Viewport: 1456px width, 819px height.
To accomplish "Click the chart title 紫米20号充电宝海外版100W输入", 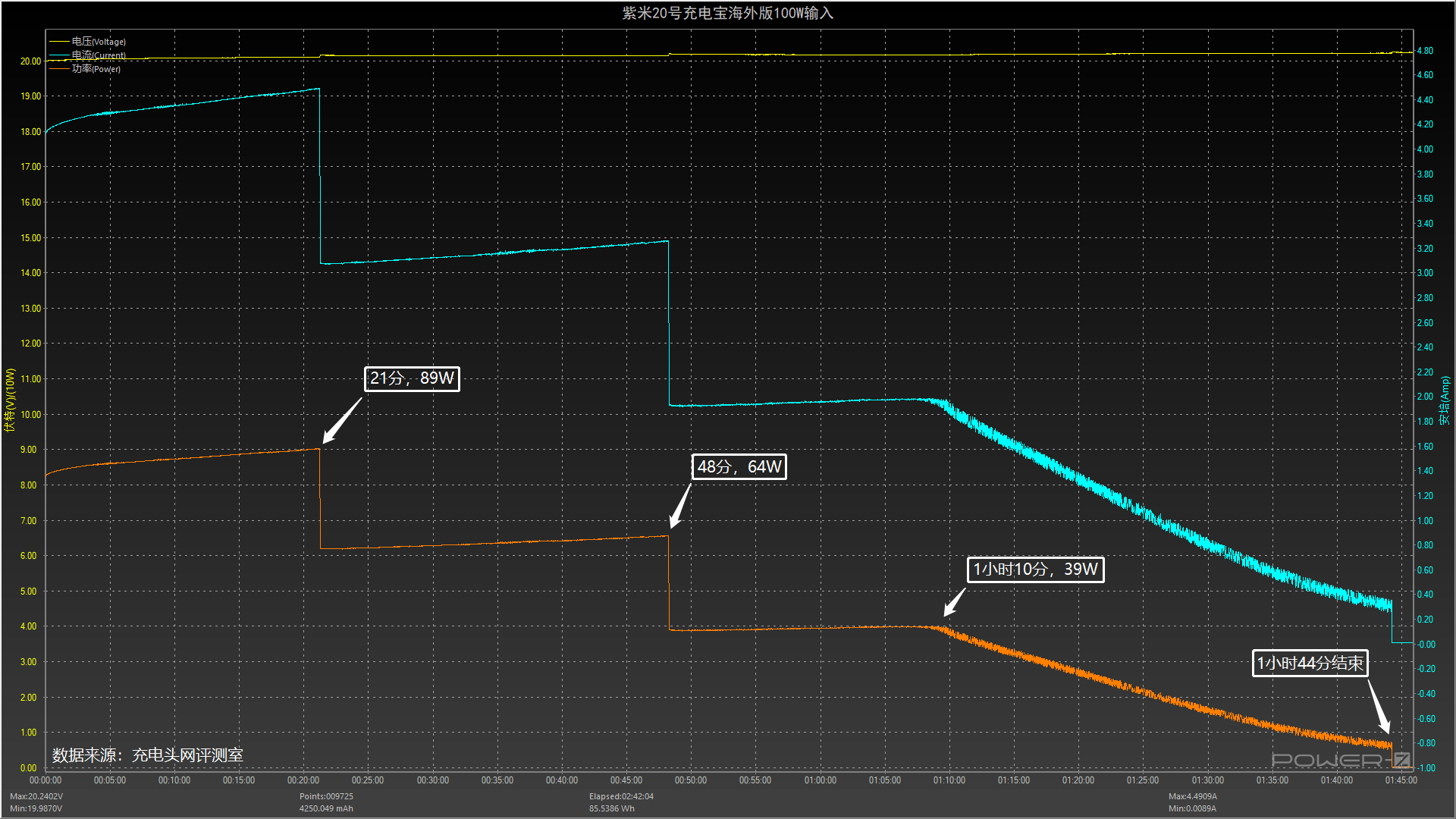I will click(x=728, y=13).
